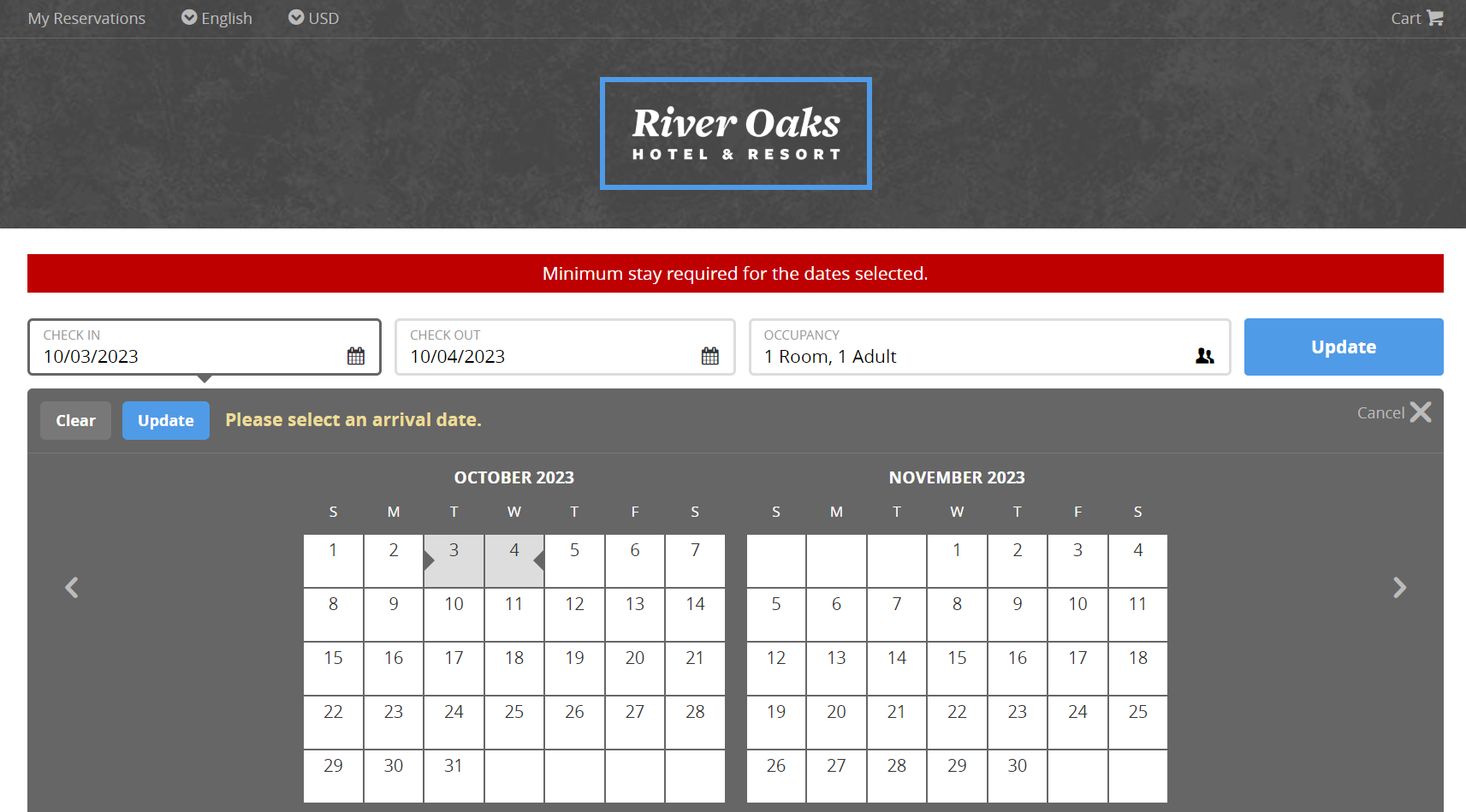
Task: Select November 11 in the calendar
Action: click(x=1138, y=615)
